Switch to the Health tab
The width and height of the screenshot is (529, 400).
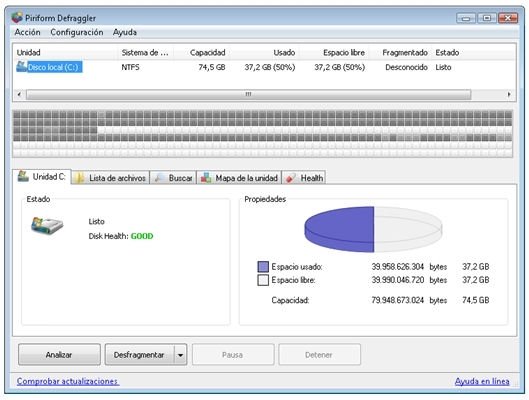304,178
